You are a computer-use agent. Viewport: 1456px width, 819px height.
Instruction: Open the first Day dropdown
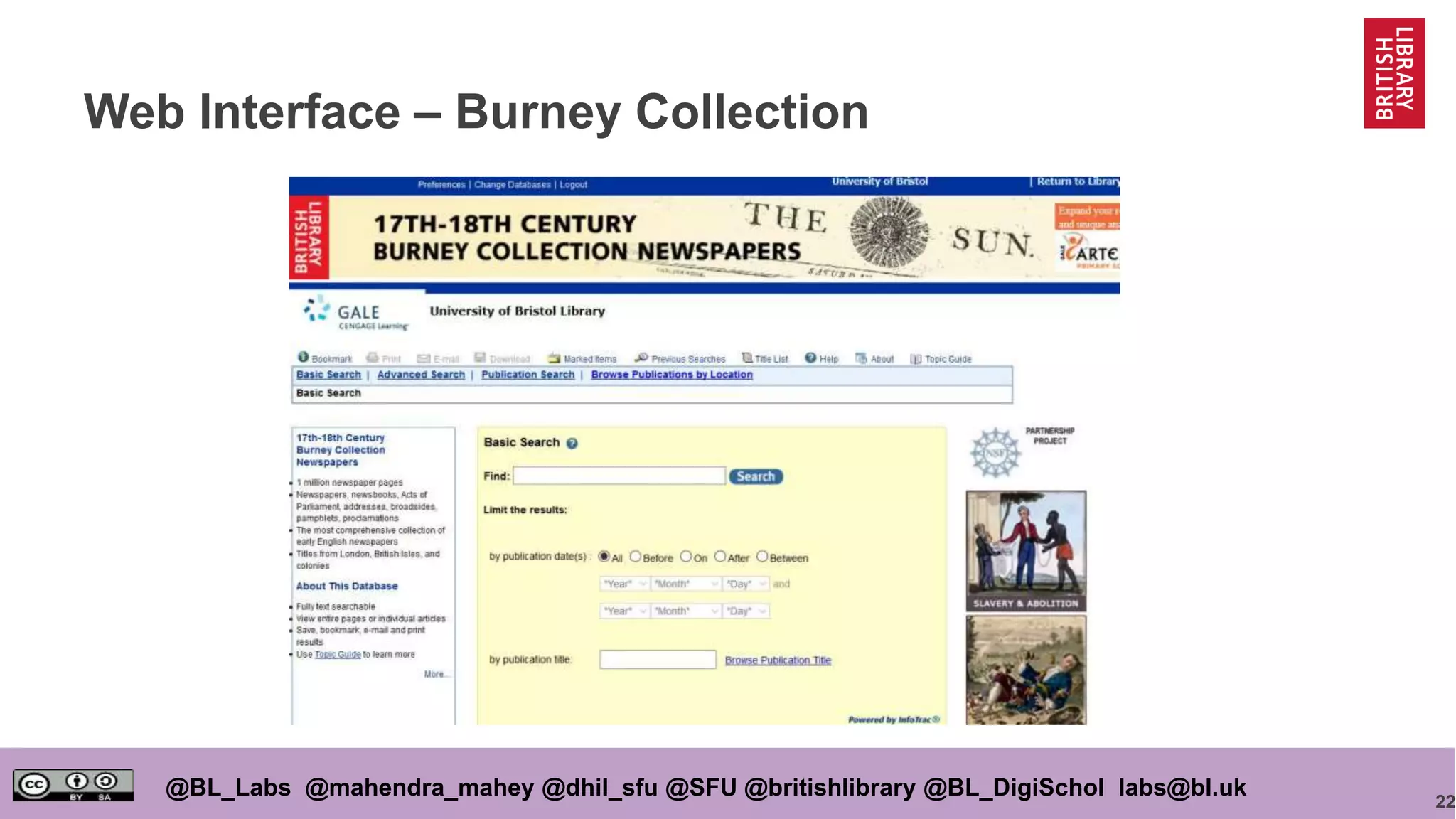coord(746,584)
